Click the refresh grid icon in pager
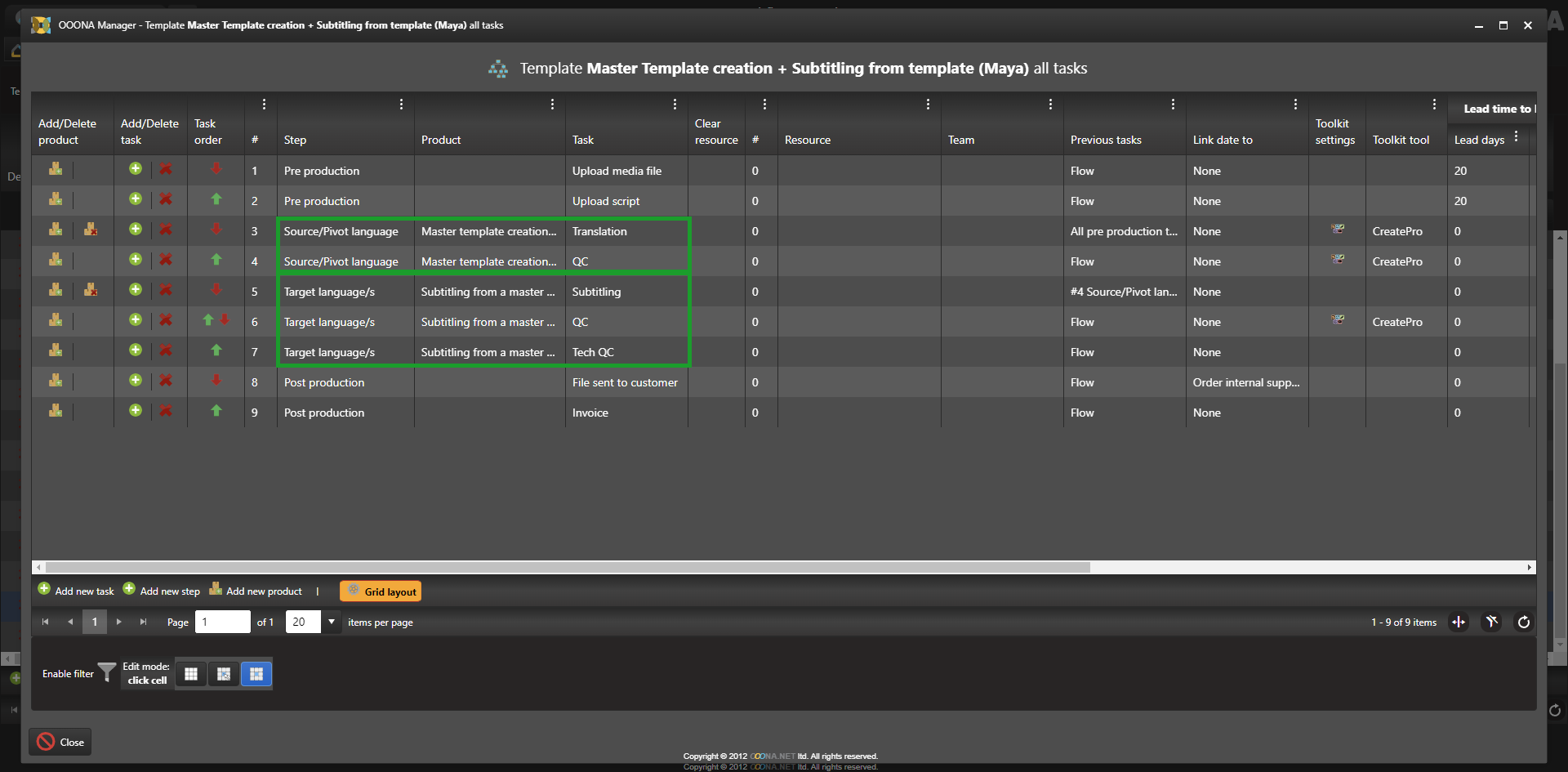Image resolution: width=1568 pixels, height=772 pixels. [x=1523, y=623]
